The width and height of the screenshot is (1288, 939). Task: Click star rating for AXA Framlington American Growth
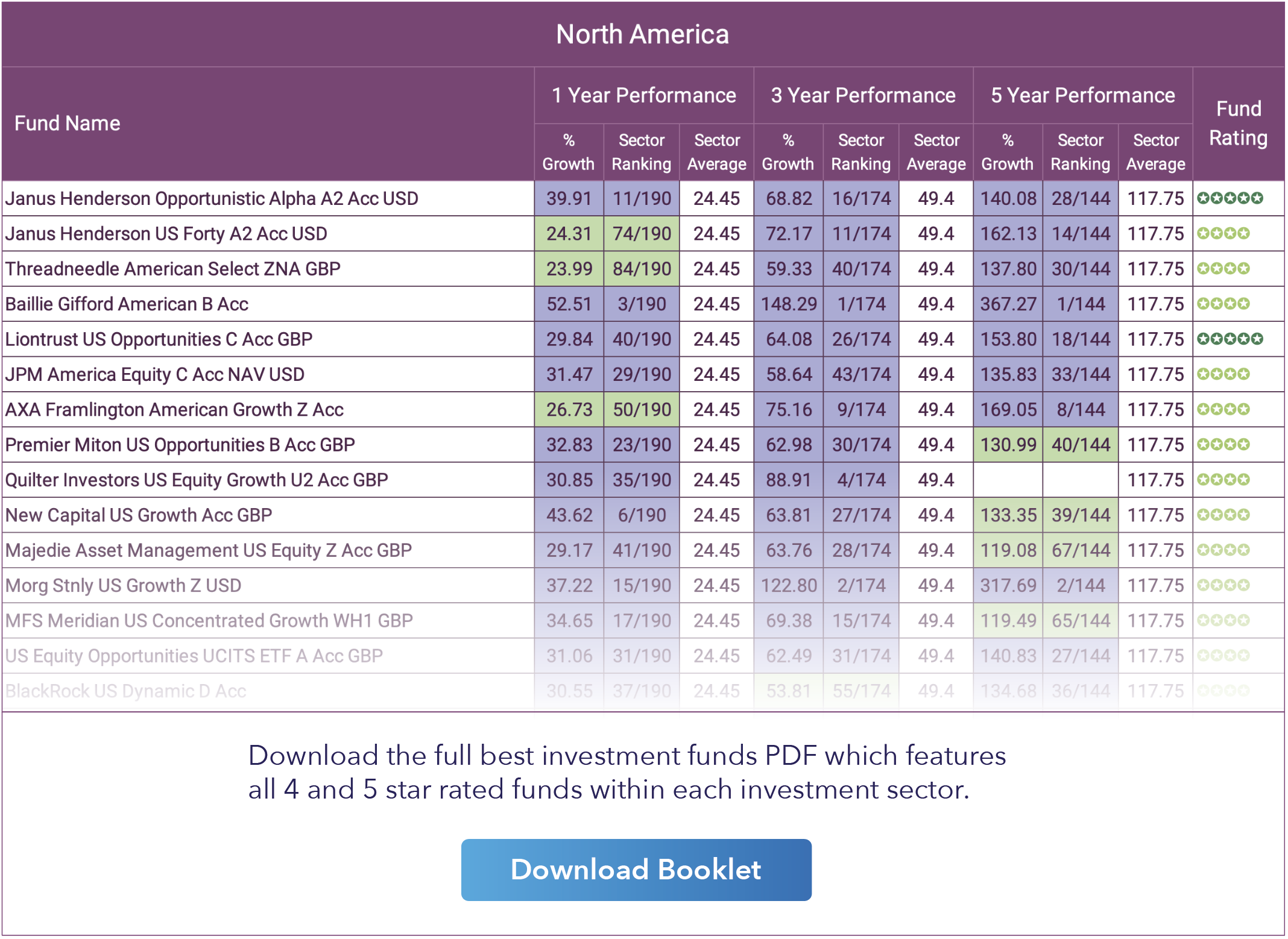pyautogui.click(x=1223, y=410)
